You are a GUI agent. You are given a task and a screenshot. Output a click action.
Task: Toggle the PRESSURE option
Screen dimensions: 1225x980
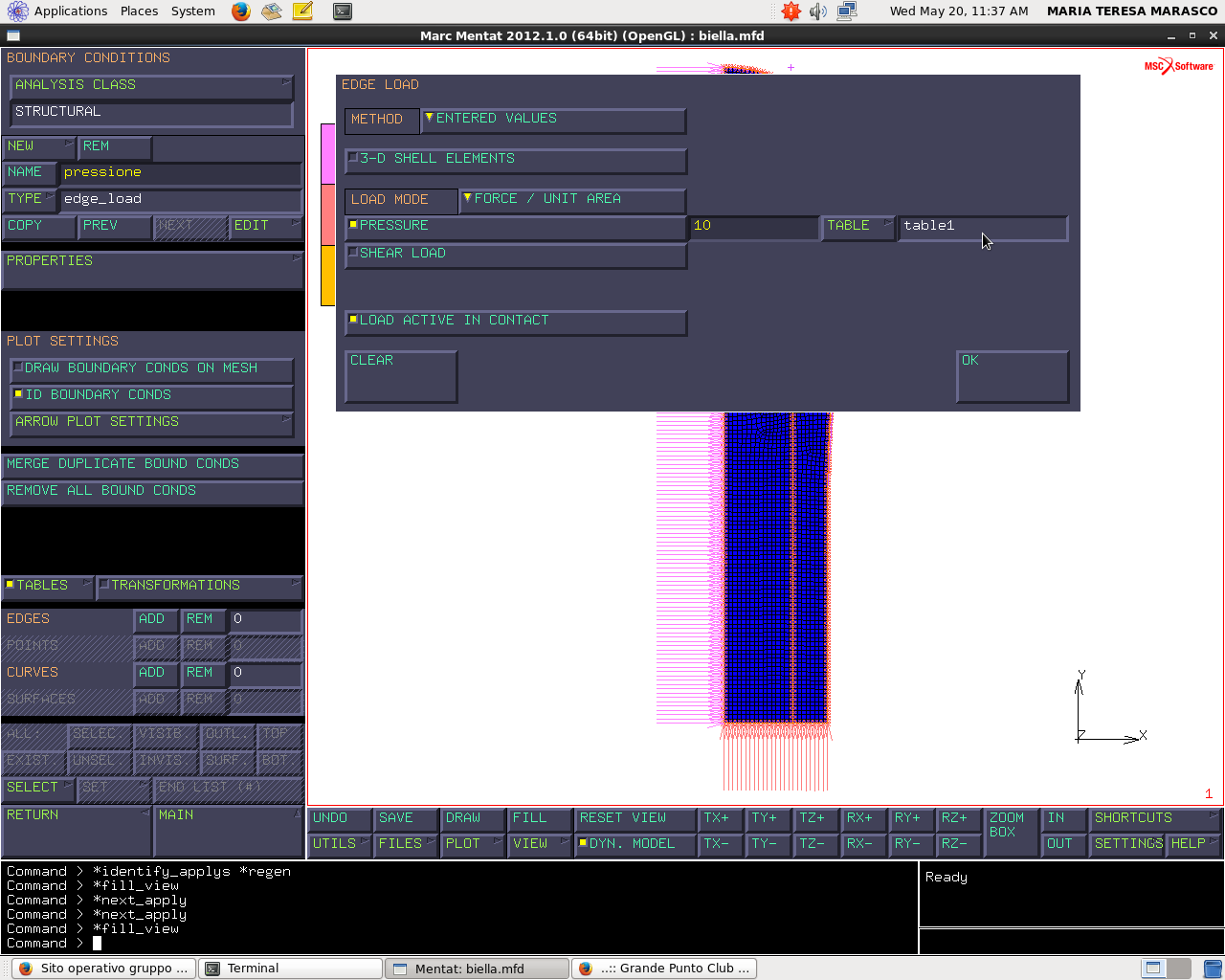pyautogui.click(x=516, y=227)
